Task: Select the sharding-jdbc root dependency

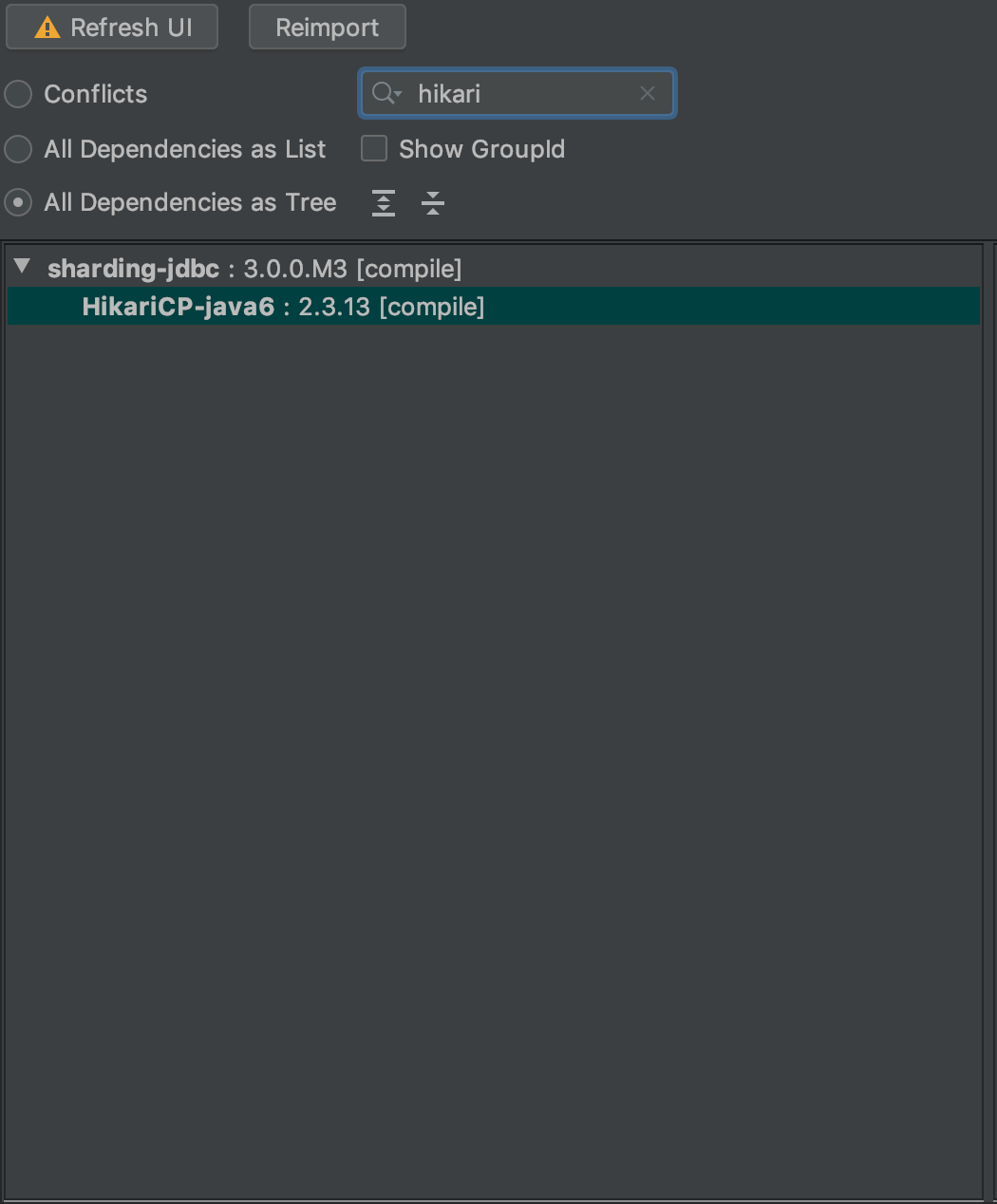Action: (x=134, y=269)
